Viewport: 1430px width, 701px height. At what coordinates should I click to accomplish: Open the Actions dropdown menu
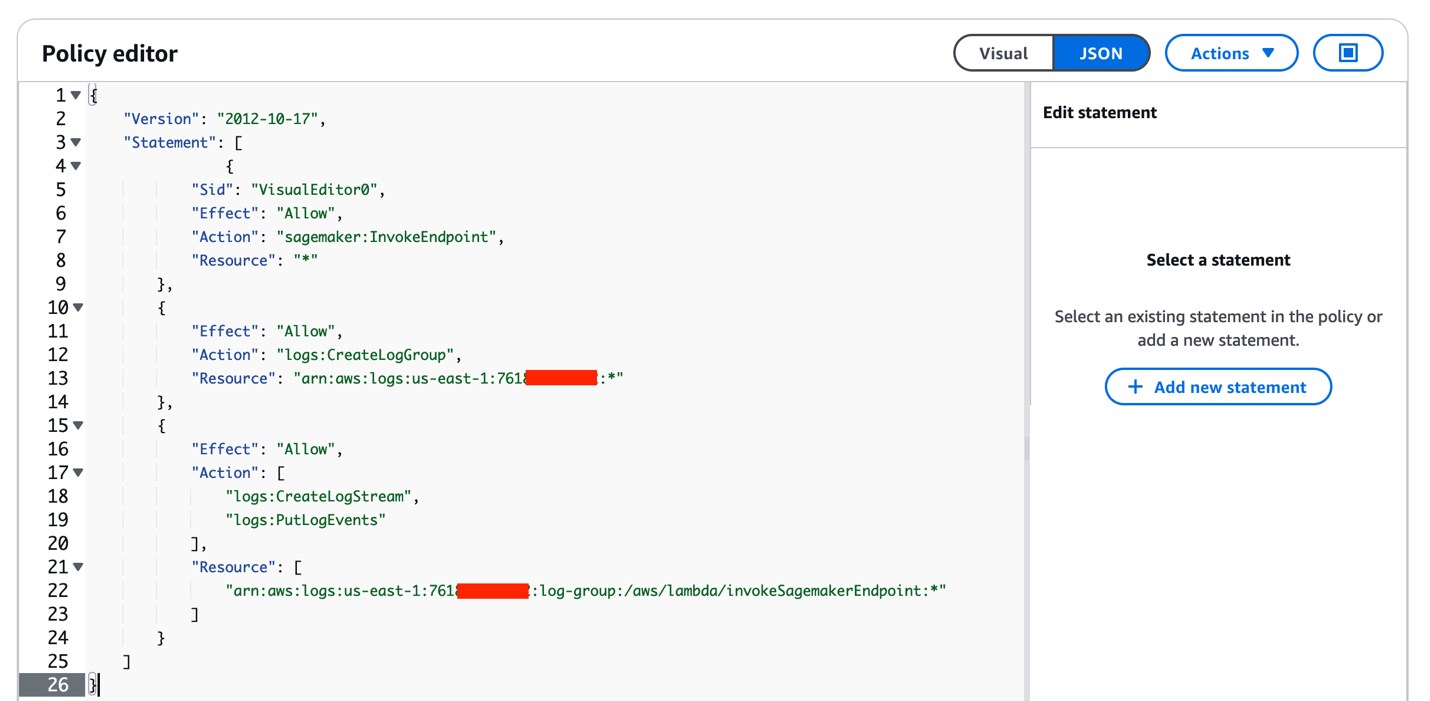pos(1231,53)
